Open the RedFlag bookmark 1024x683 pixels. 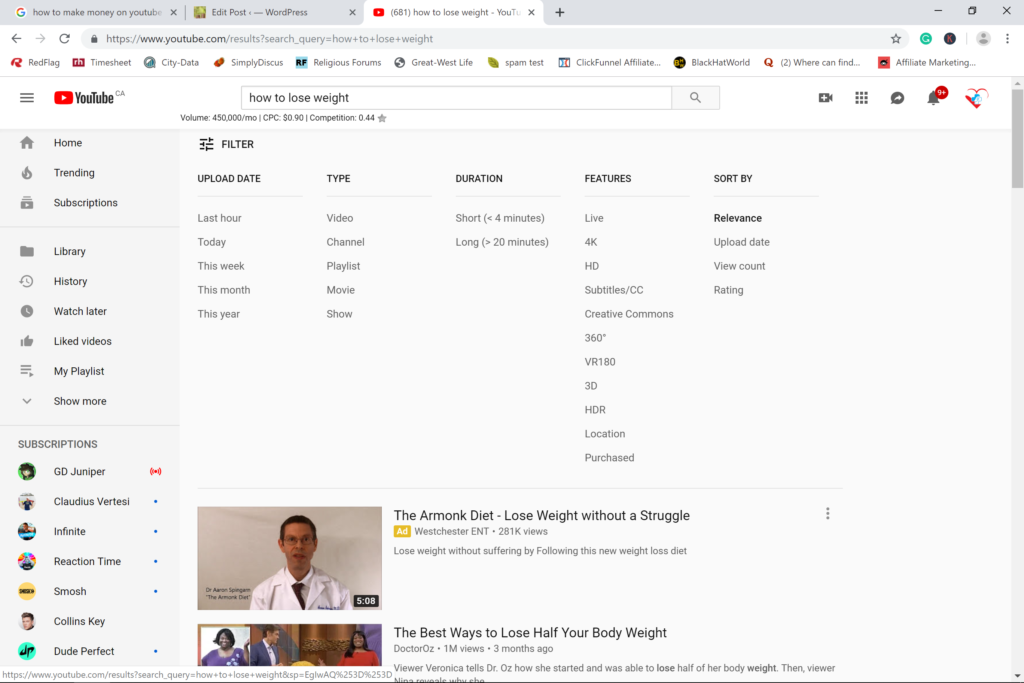coord(36,63)
